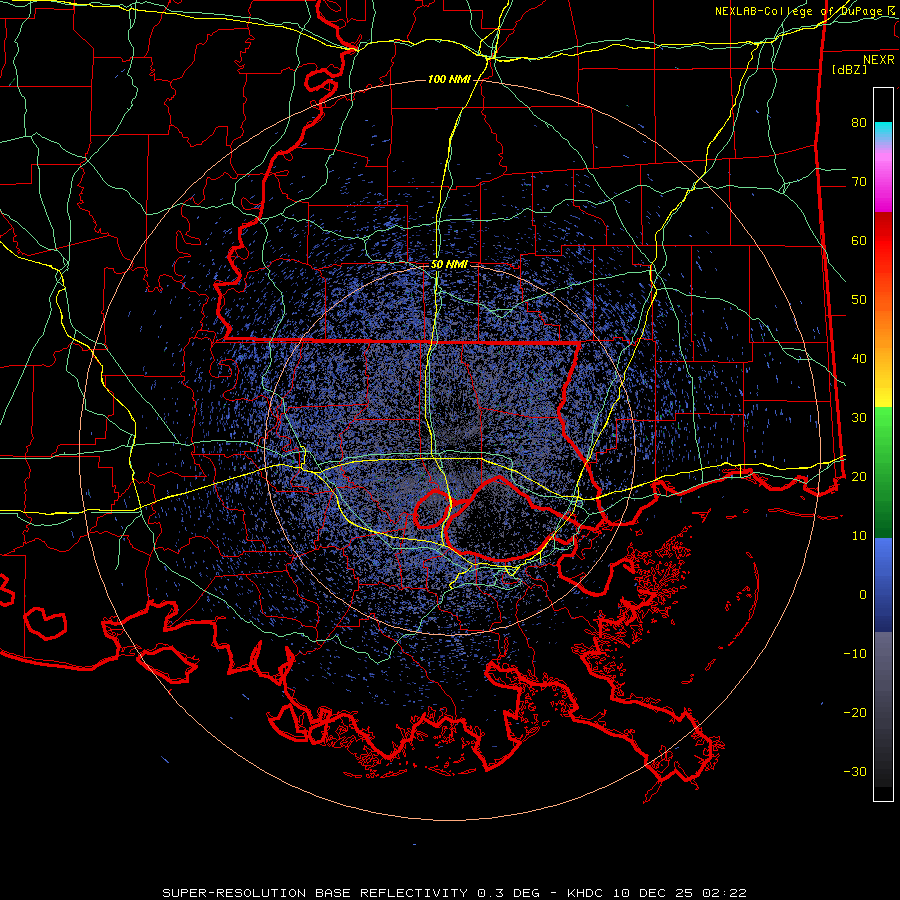
Task: Click the Super-Resolution Base Reflectivity caption
Action: pos(455,893)
